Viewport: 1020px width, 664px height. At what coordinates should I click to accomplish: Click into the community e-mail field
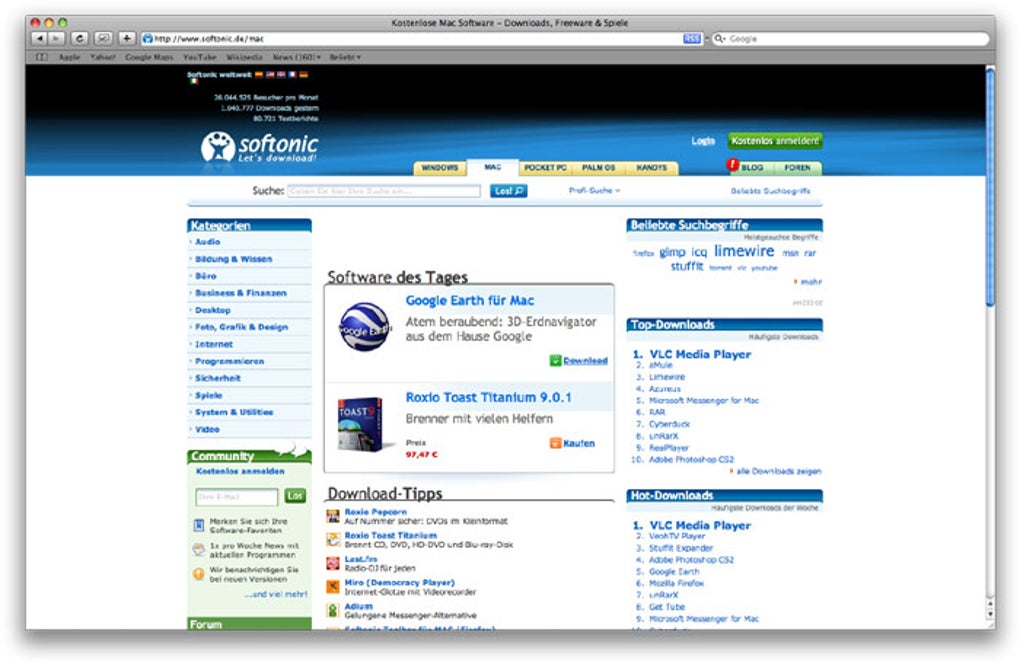pos(236,497)
